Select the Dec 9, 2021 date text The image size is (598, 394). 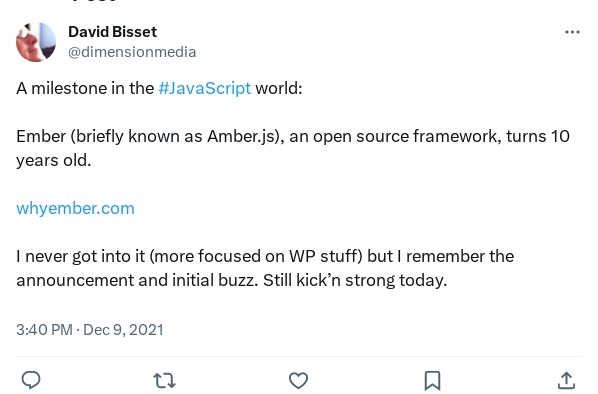point(123,330)
